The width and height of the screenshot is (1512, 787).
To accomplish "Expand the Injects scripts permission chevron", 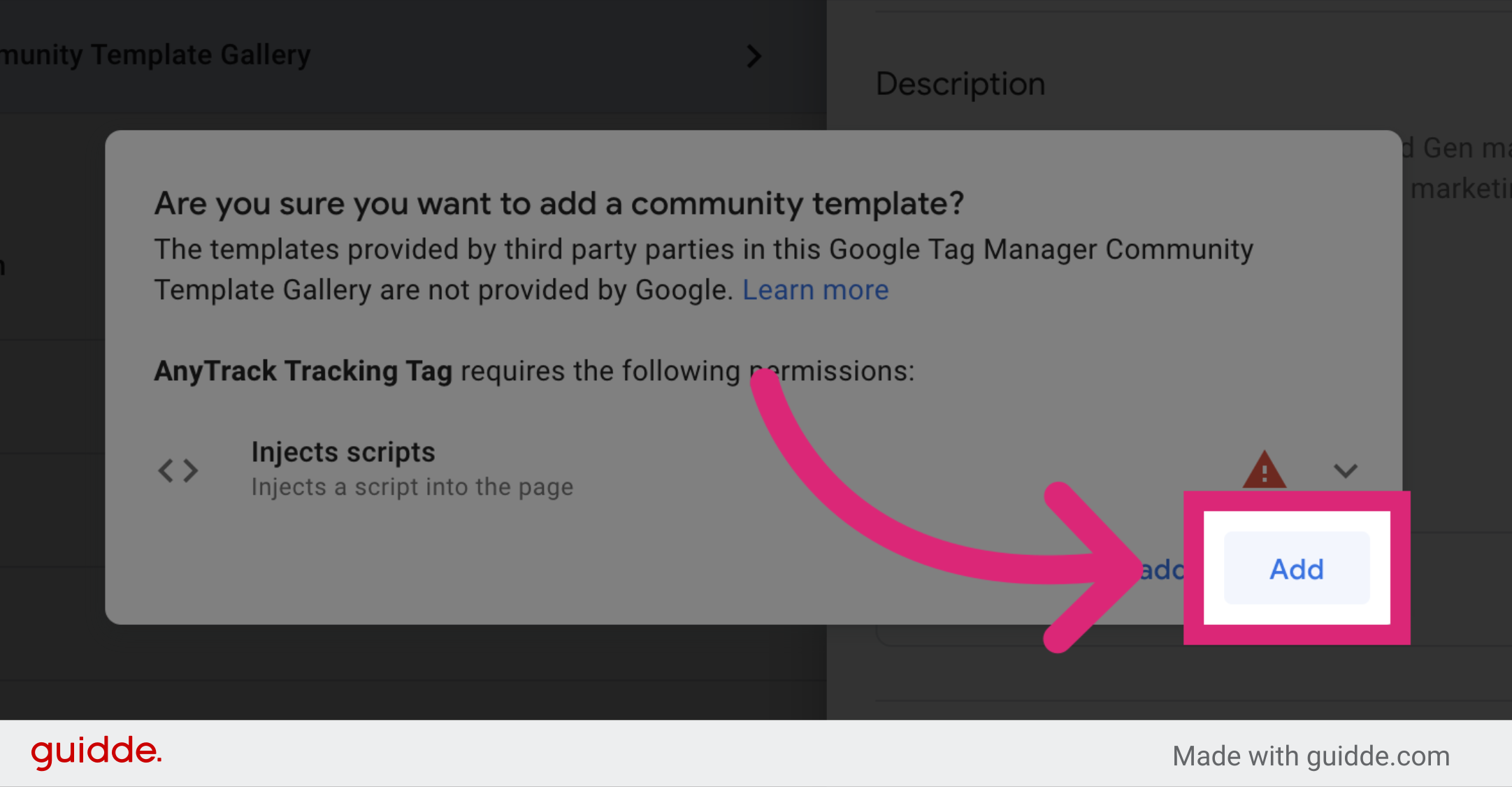I will click(x=1346, y=471).
